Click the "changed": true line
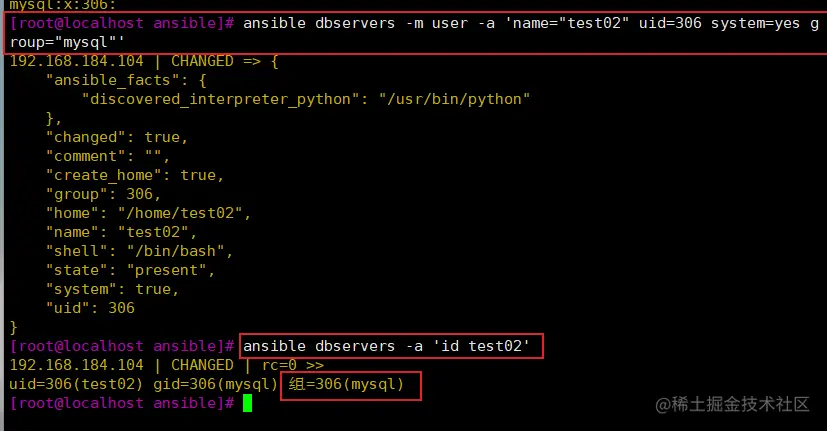 117,137
